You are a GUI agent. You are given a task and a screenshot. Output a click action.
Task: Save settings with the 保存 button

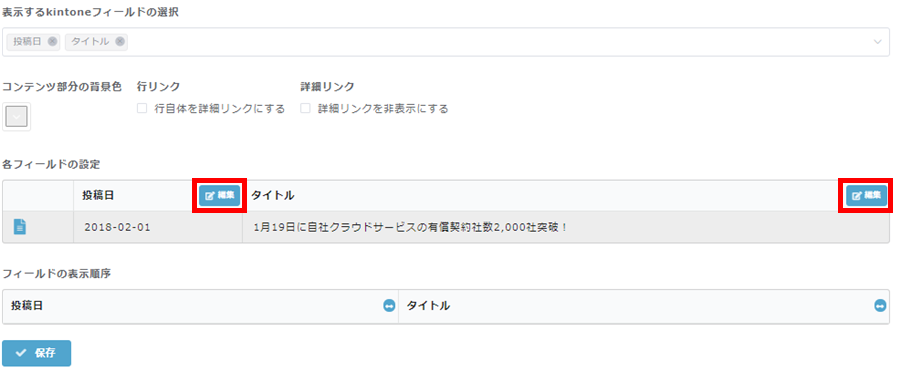pyautogui.click(x=37, y=353)
